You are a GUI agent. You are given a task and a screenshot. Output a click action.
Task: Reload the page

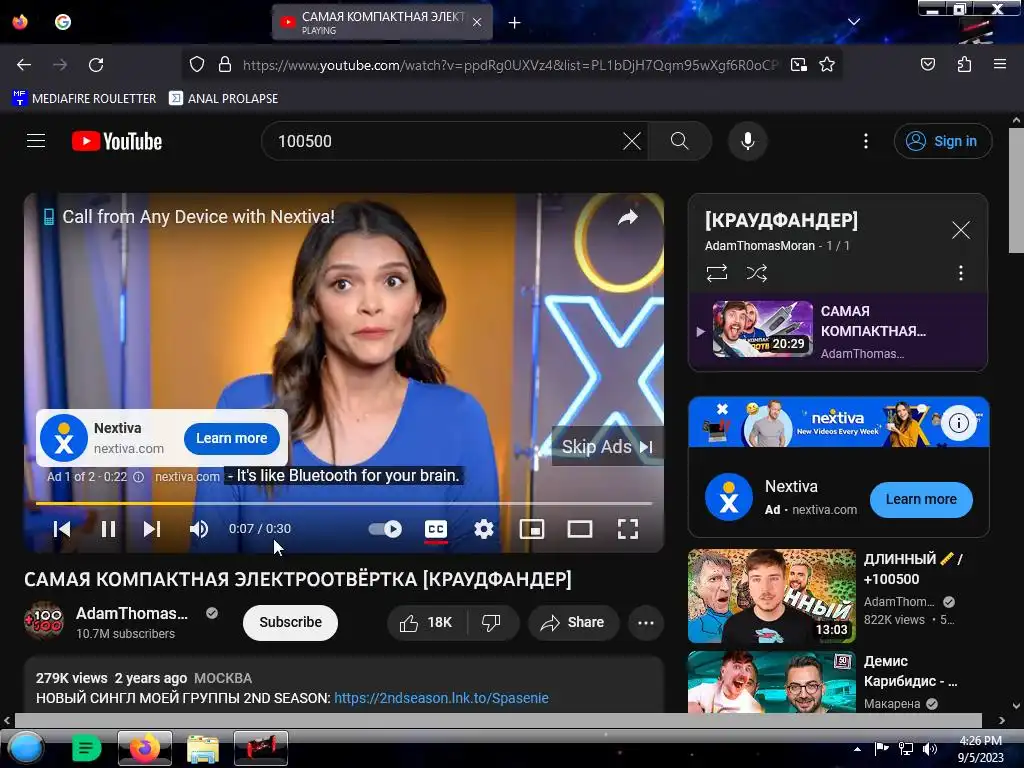click(96, 65)
